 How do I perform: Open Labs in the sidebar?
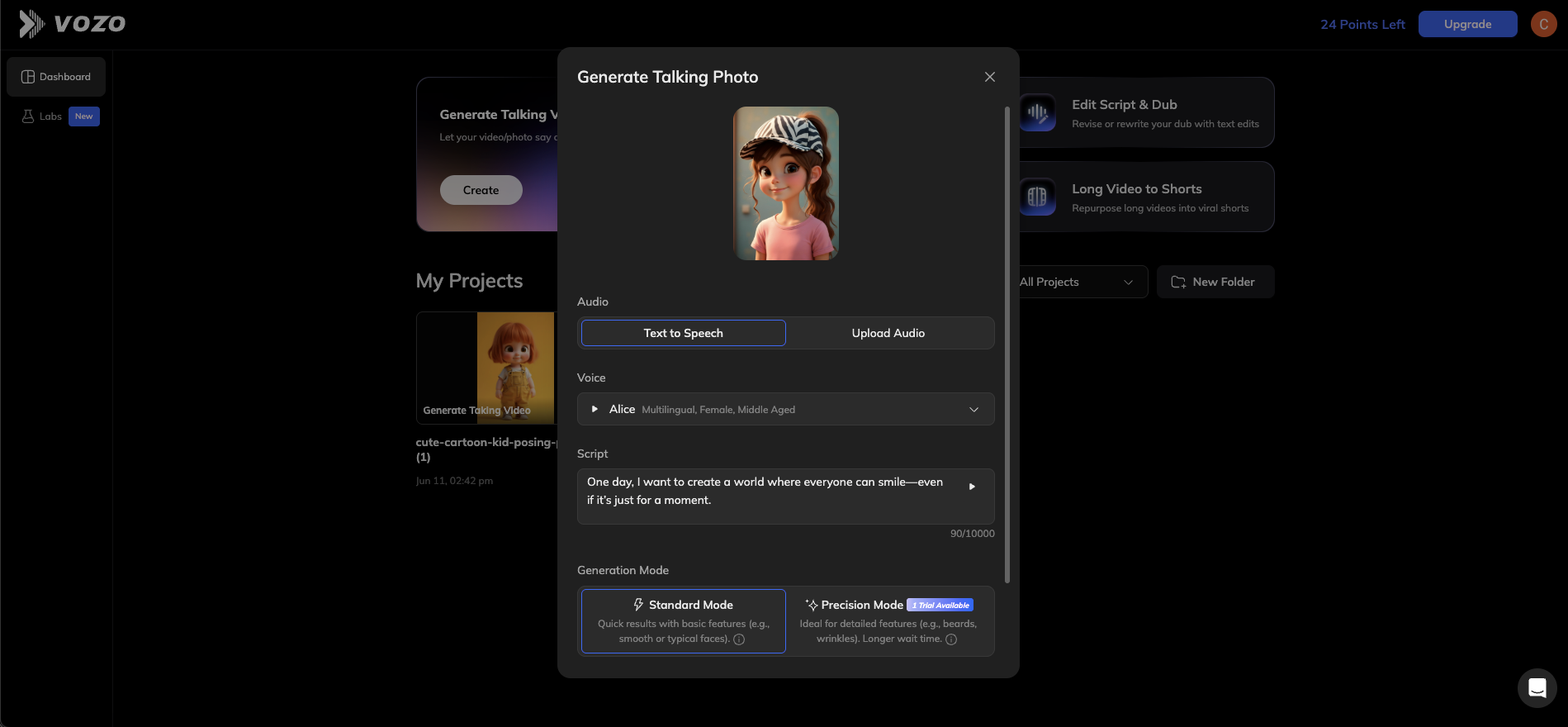(50, 116)
